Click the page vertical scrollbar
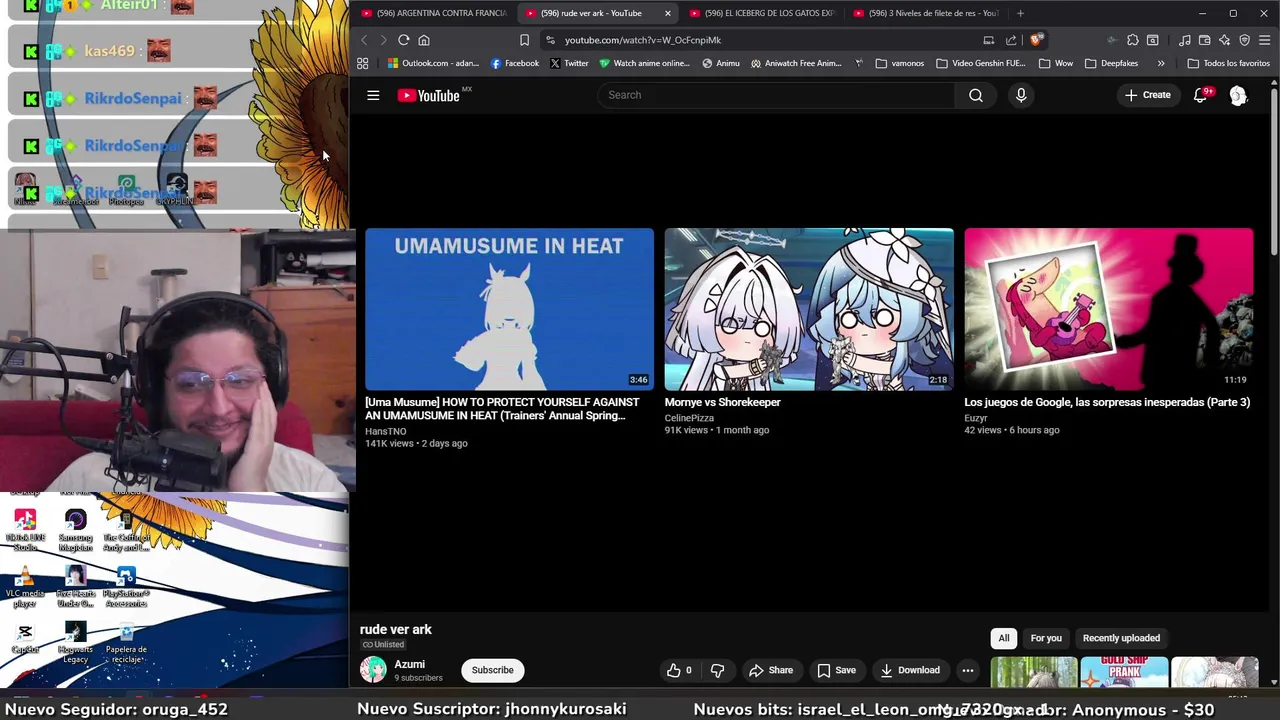 [x=1274, y=170]
